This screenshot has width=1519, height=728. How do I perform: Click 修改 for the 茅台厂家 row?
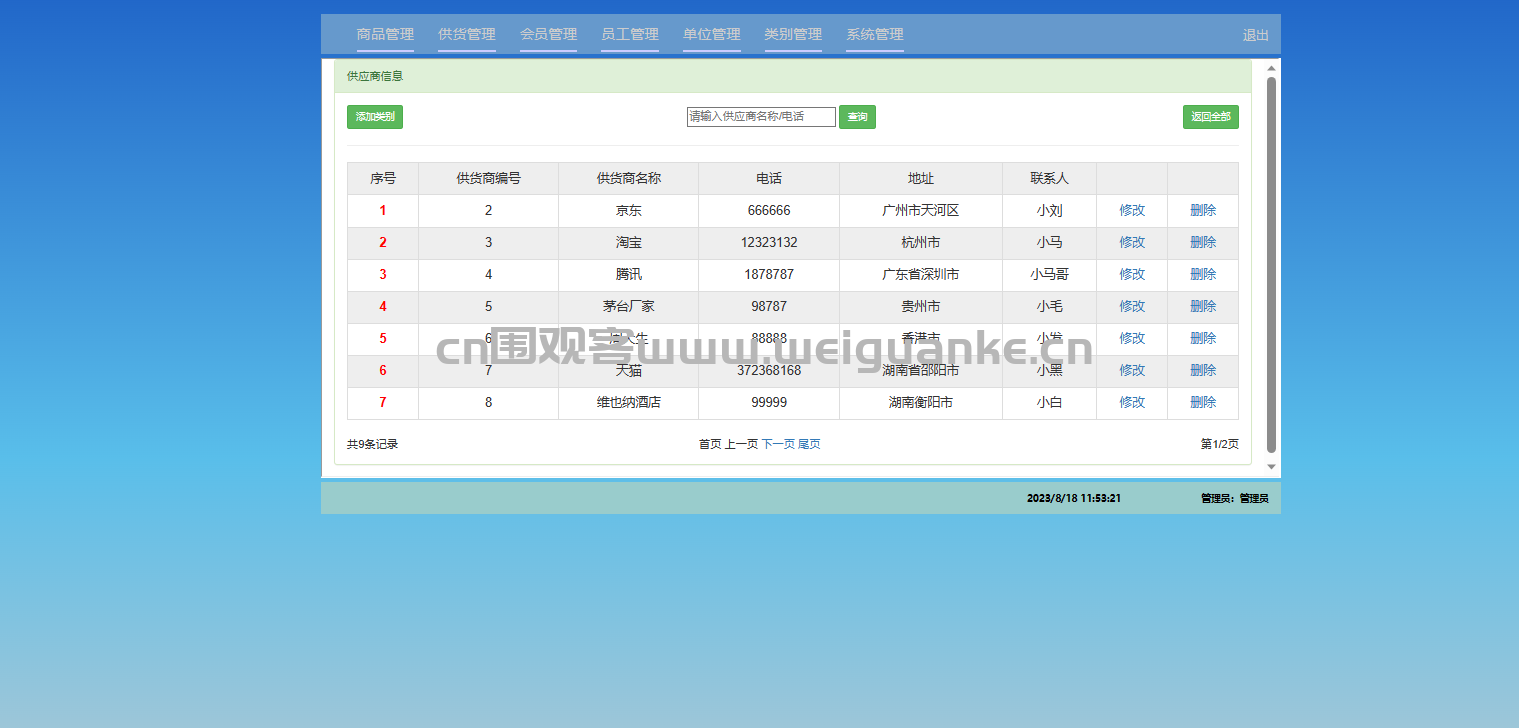pyautogui.click(x=1132, y=306)
